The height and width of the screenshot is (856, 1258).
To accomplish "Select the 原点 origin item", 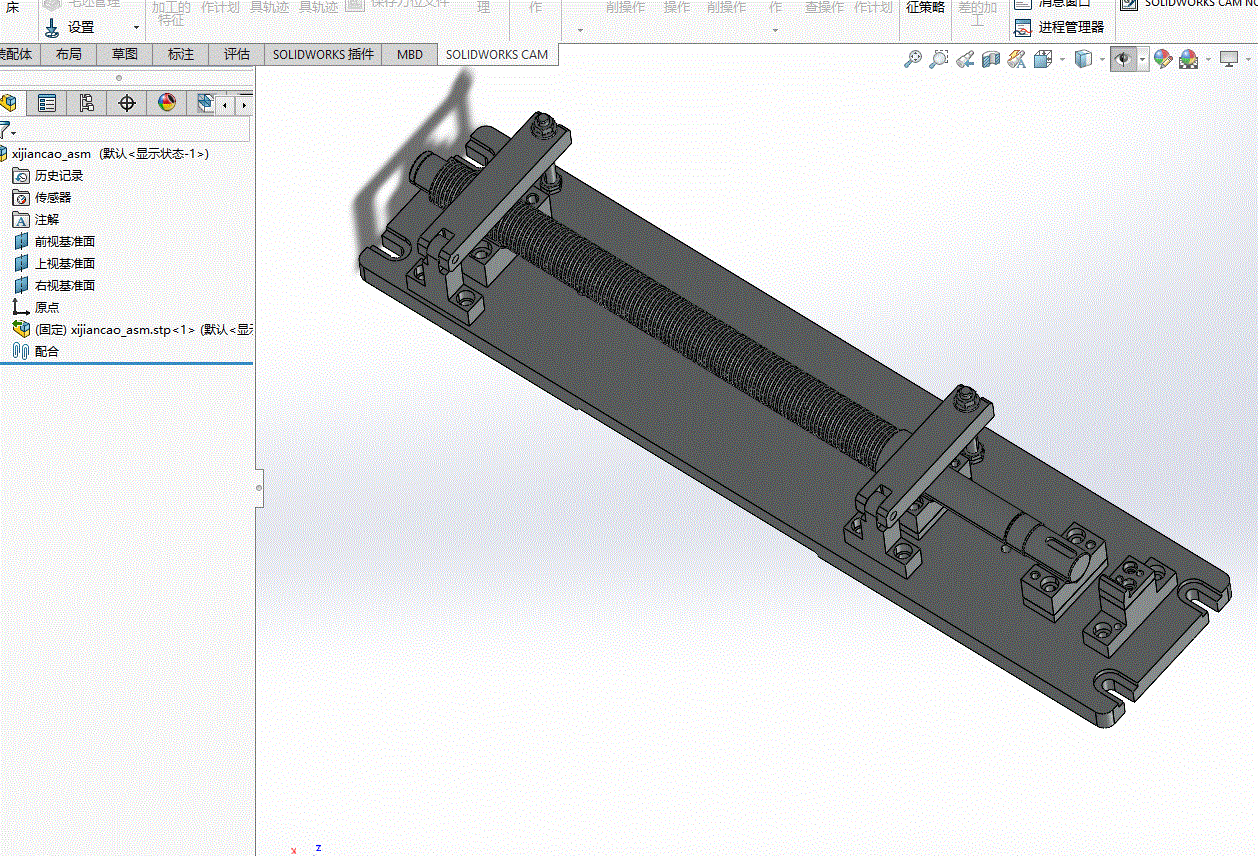I will tap(36, 308).
